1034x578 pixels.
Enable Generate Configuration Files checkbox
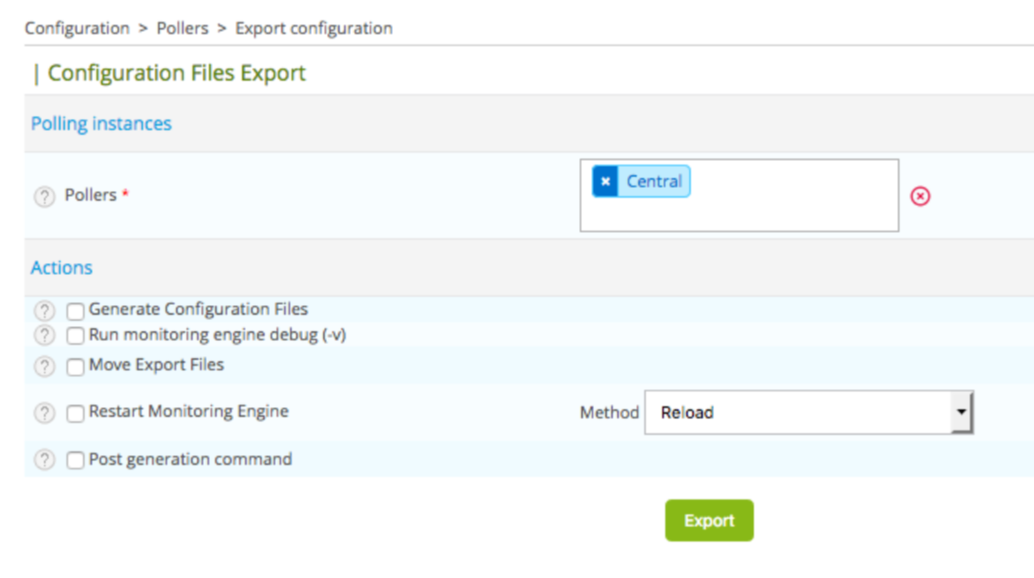coord(75,311)
